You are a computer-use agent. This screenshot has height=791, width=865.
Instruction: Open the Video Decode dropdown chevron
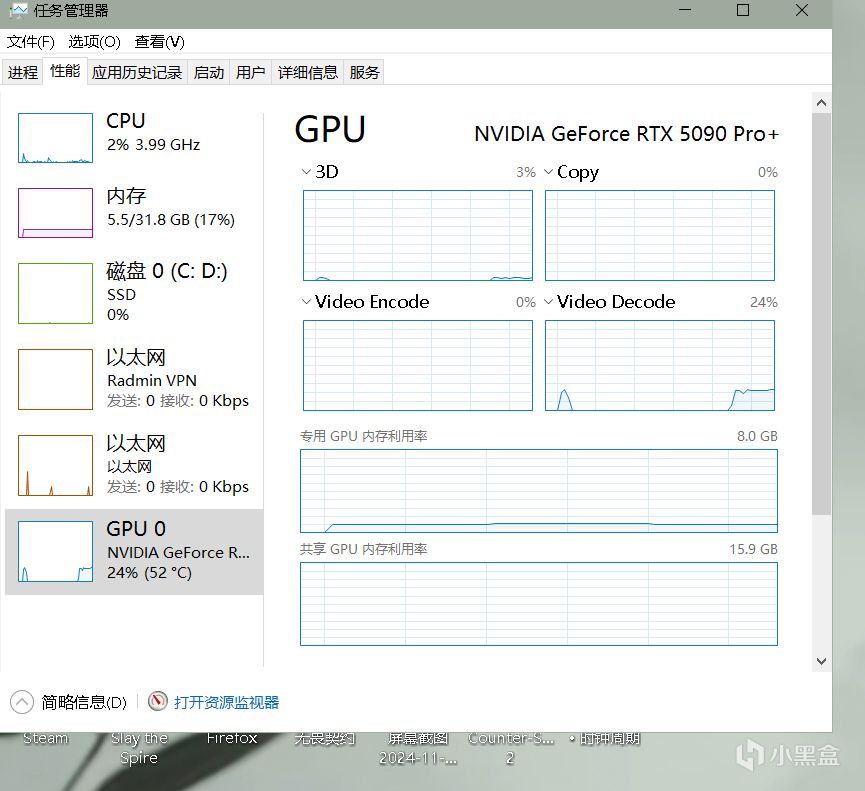point(548,302)
